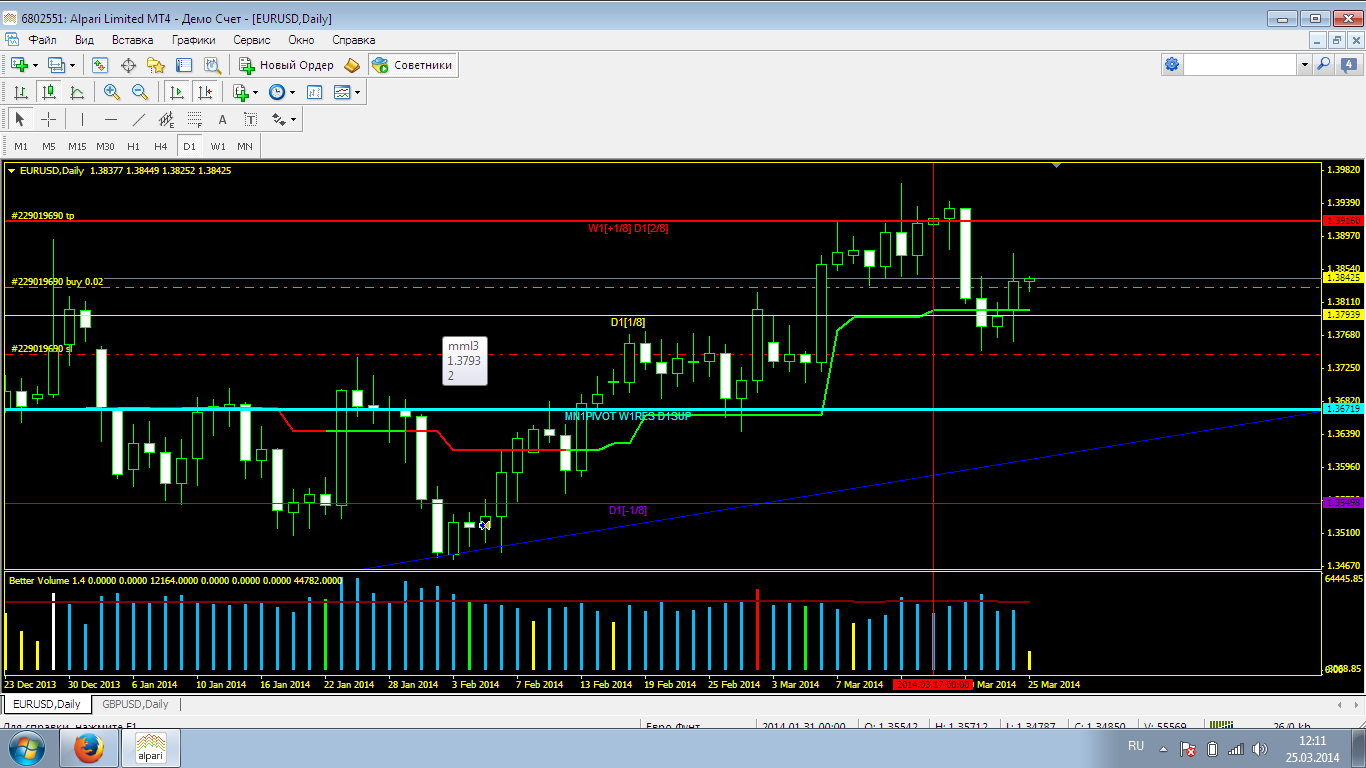Switch chart to candlesticks mode
The height and width of the screenshot is (768, 1366).
coord(48,92)
